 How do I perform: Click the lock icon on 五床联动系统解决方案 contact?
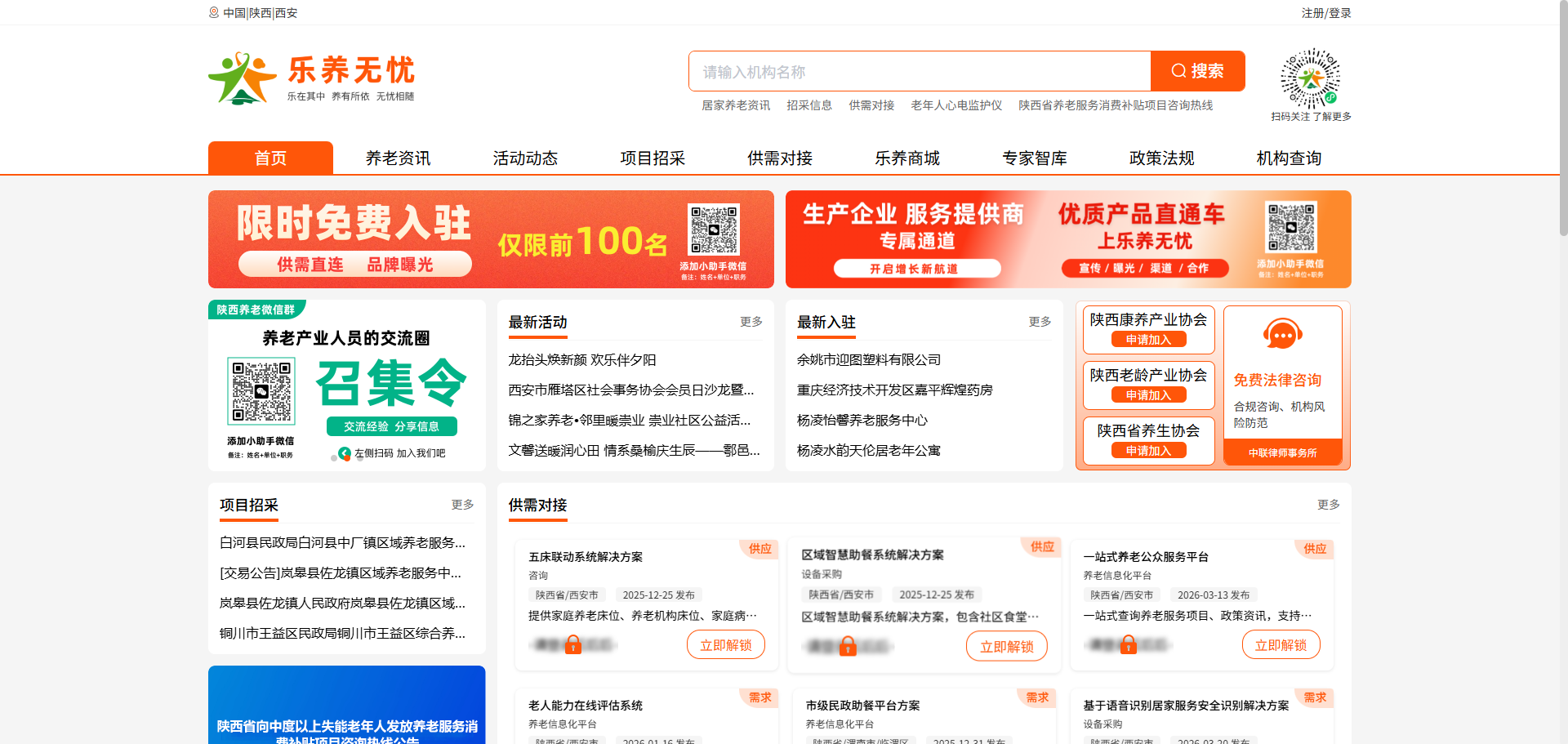pyautogui.click(x=574, y=644)
